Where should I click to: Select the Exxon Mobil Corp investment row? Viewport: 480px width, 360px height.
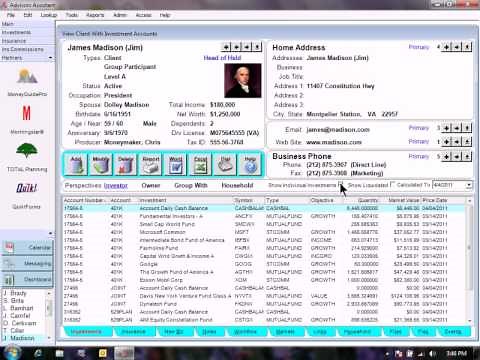[x=265, y=280]
